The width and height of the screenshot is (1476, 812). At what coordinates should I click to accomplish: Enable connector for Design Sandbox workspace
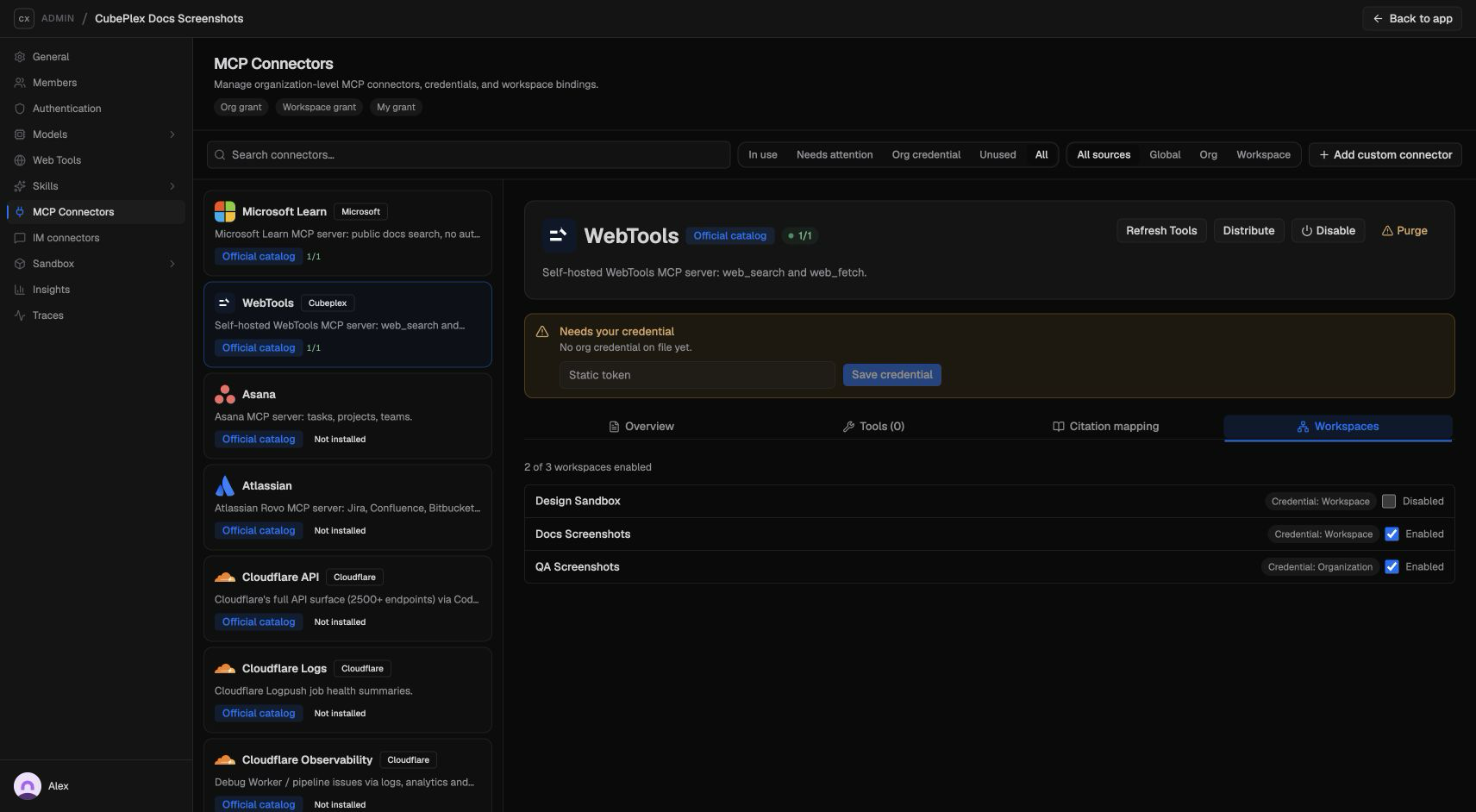(1388, 502)
